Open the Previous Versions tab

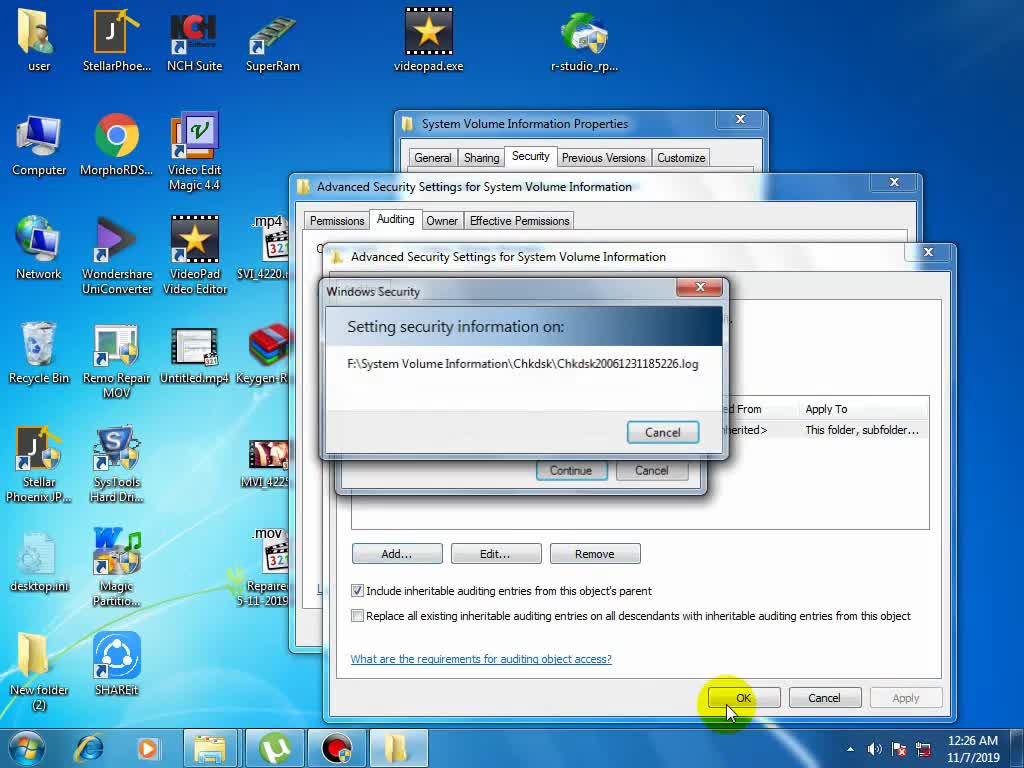point(603,157)
